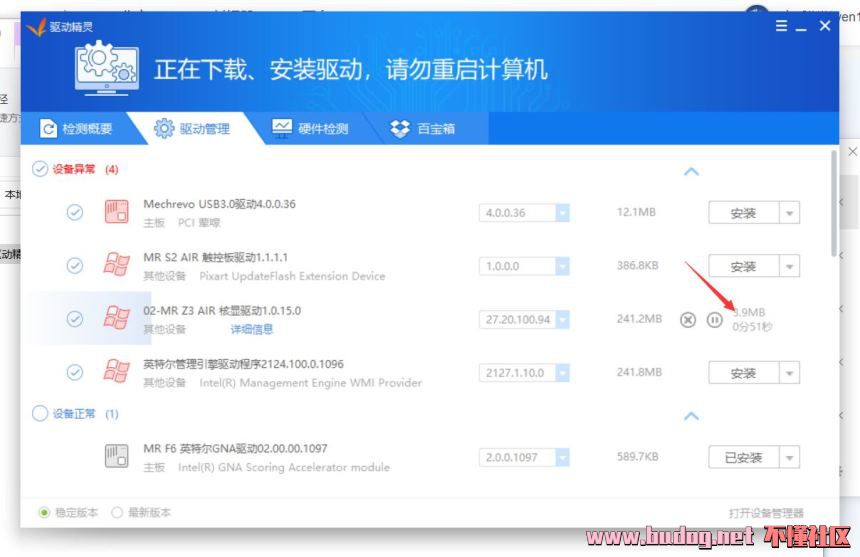
Task: Click 已安装 button for MR F6 GNA driver
Action: pos(744,457)
